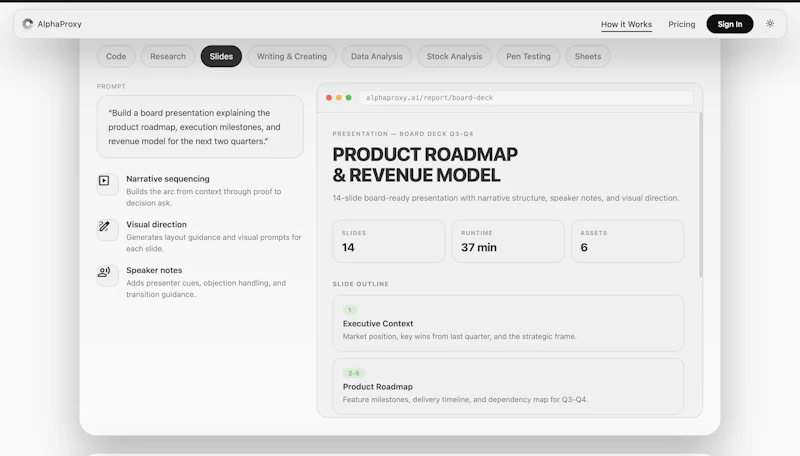Viewport: 800px width, 456px height.
Task: Click the Speaker notes heading
Action: pyautogui.click(x=154, y=270)
